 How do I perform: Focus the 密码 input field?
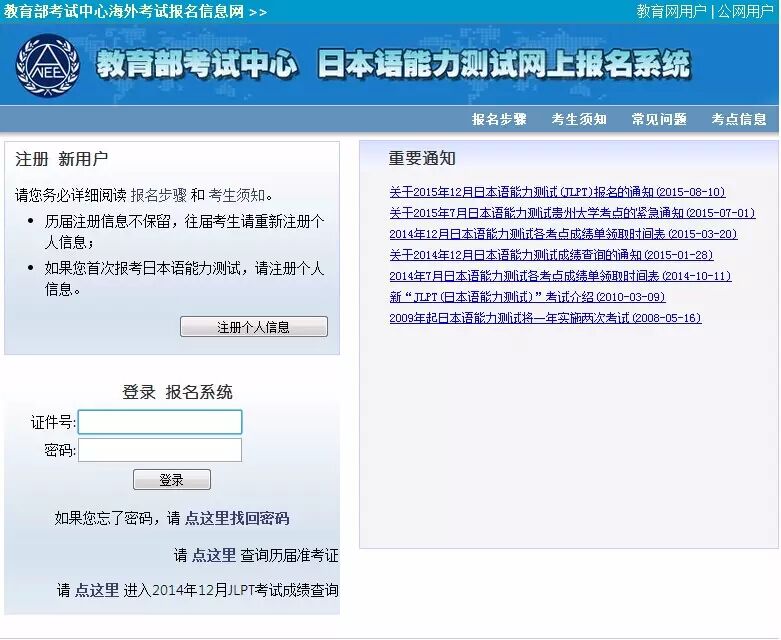(160, 450)
